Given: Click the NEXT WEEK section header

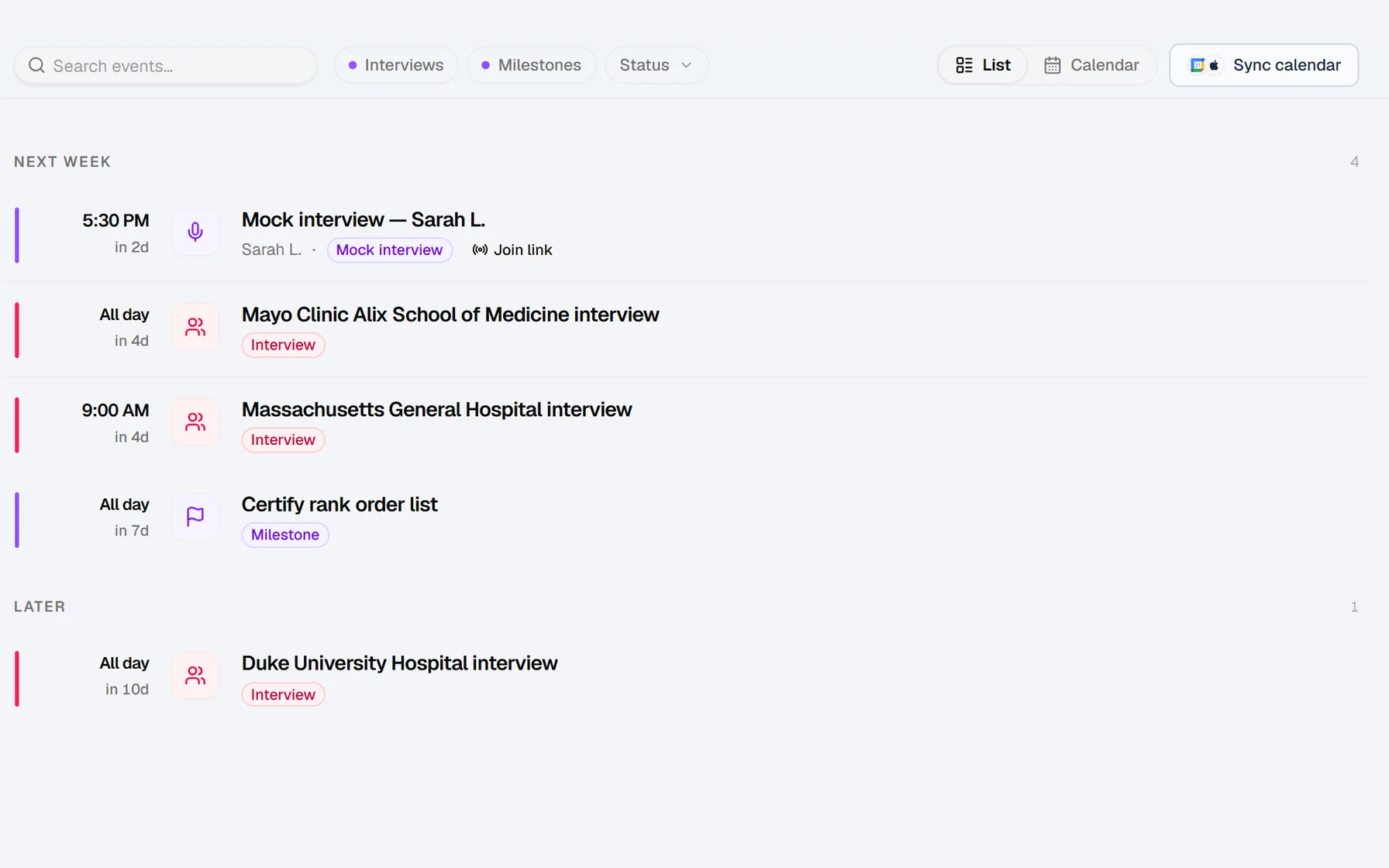Looking at the screenshot, I should (62, 162).
